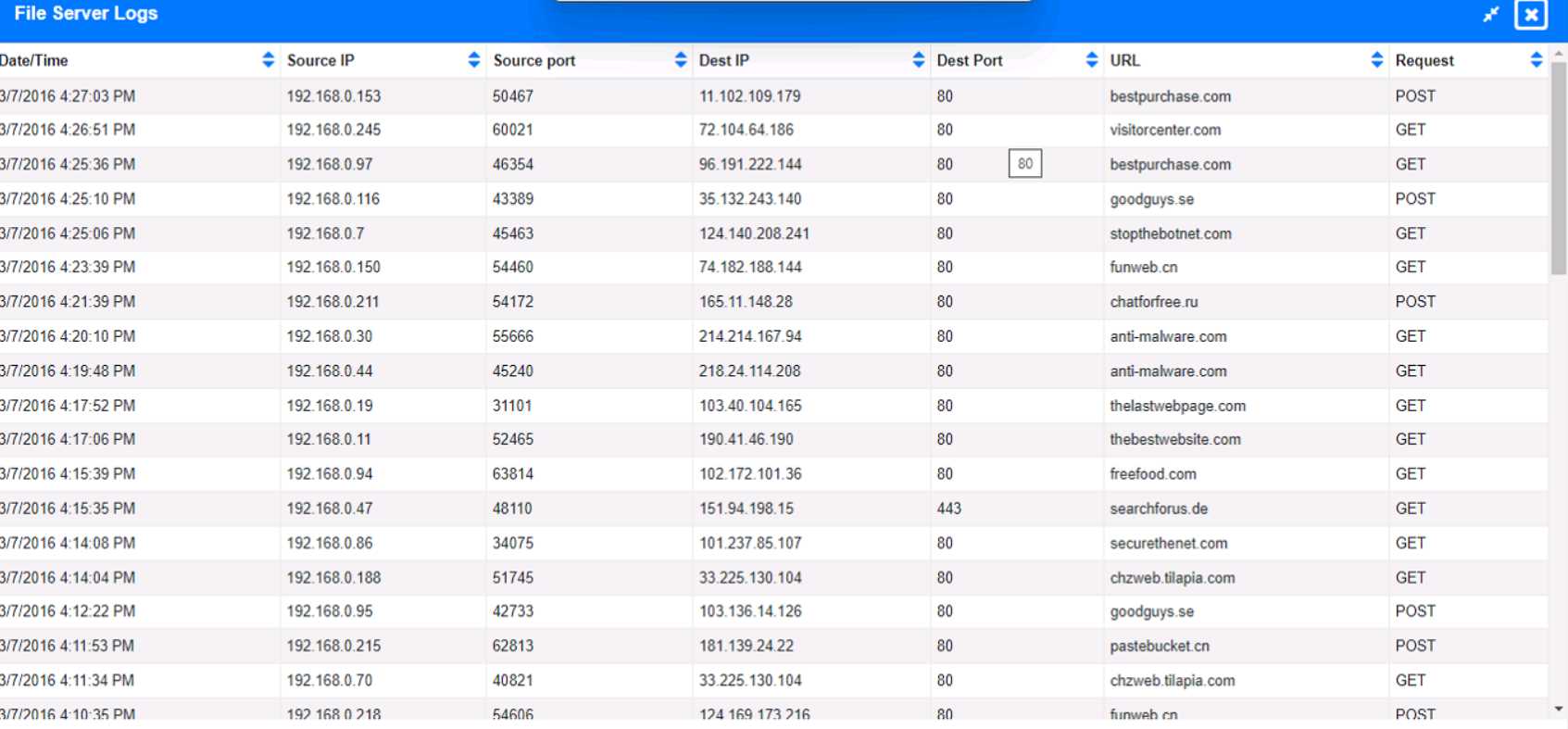Click destination IP 33.225.130.104 at 4:14:04 PM
The width and height of the screenshot is (1568, 729).
point(749,578)
